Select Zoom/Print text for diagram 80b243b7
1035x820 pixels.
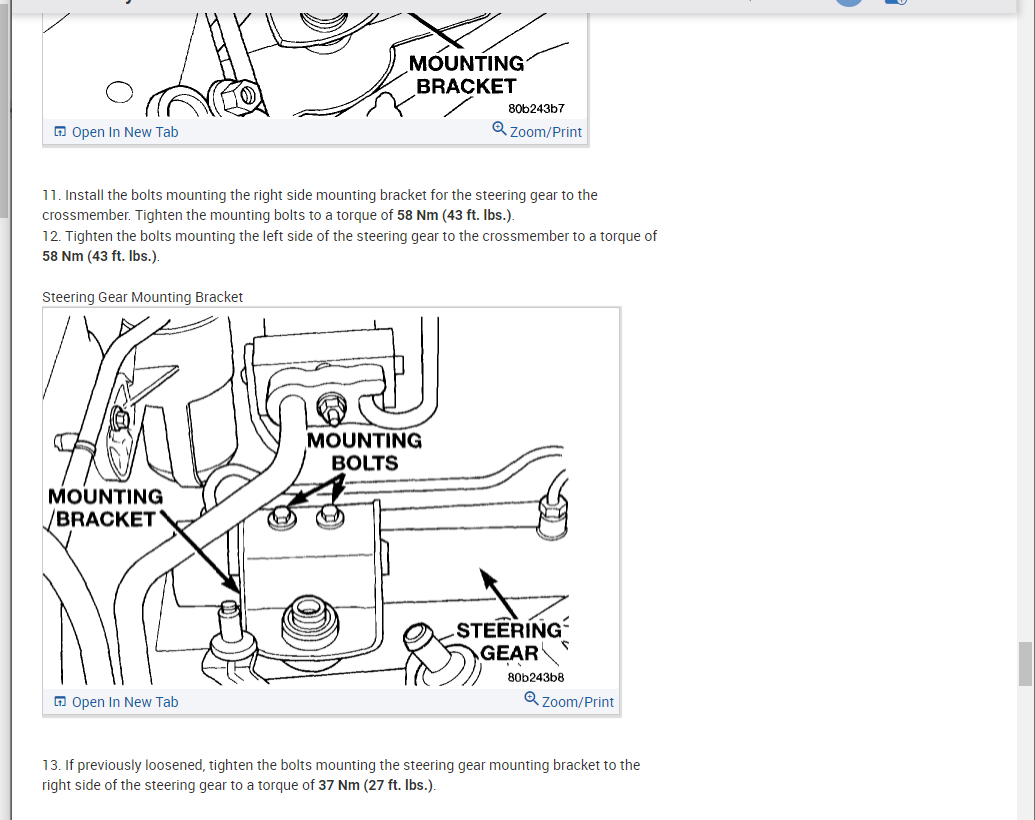pos(546,132)
